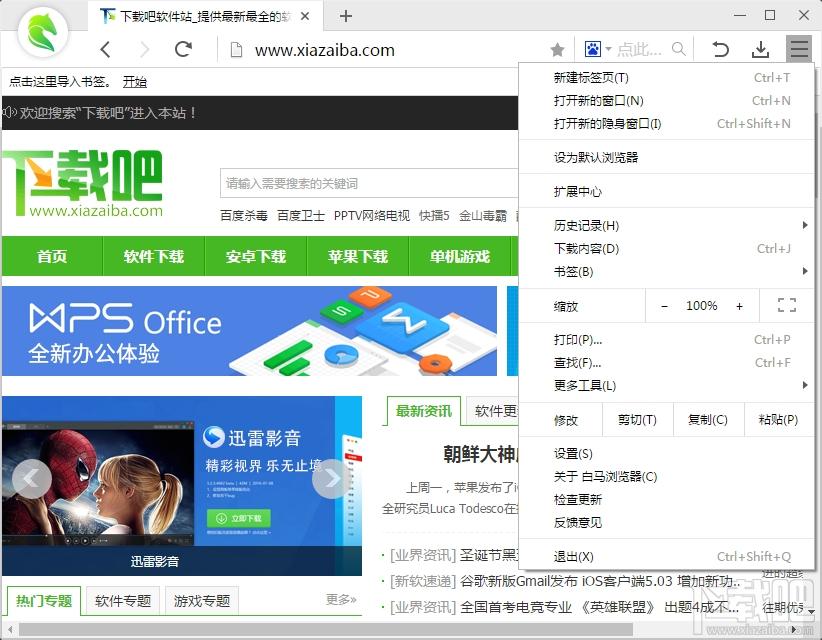
Task: Open search engine dropdown arrow
Action: pyautogui.click(x=608, y=49)
